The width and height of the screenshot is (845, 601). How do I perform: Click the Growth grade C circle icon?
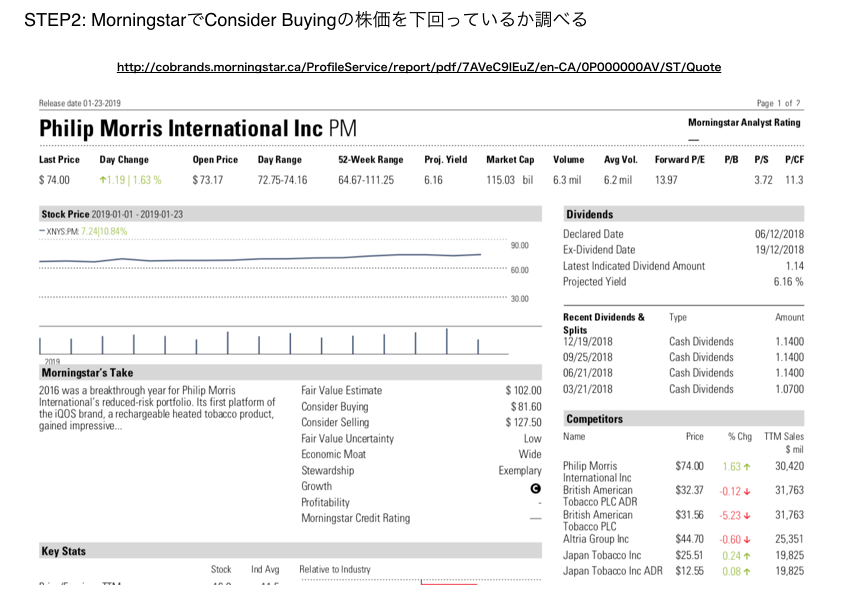point(536,487)
